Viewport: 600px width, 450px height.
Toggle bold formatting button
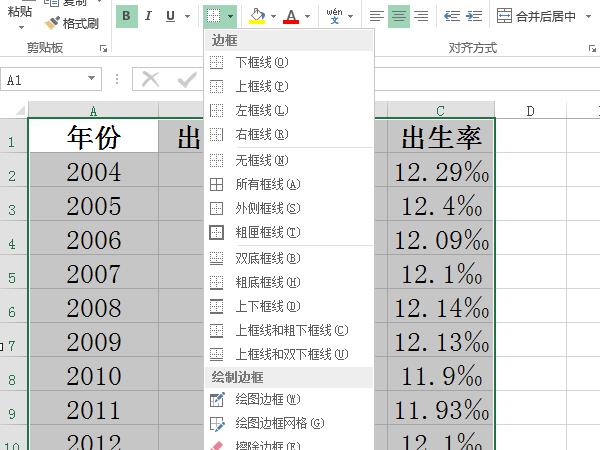[x=127, y=16]
